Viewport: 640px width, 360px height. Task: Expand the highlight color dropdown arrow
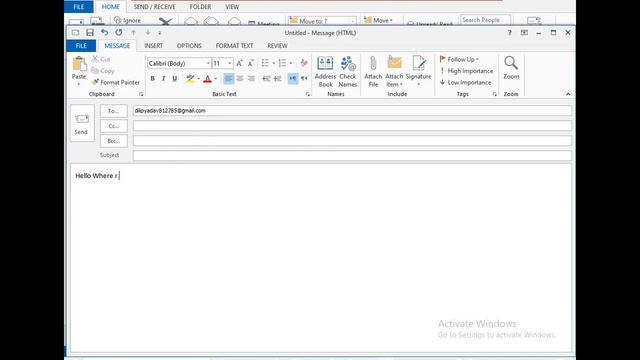(198, 79)
